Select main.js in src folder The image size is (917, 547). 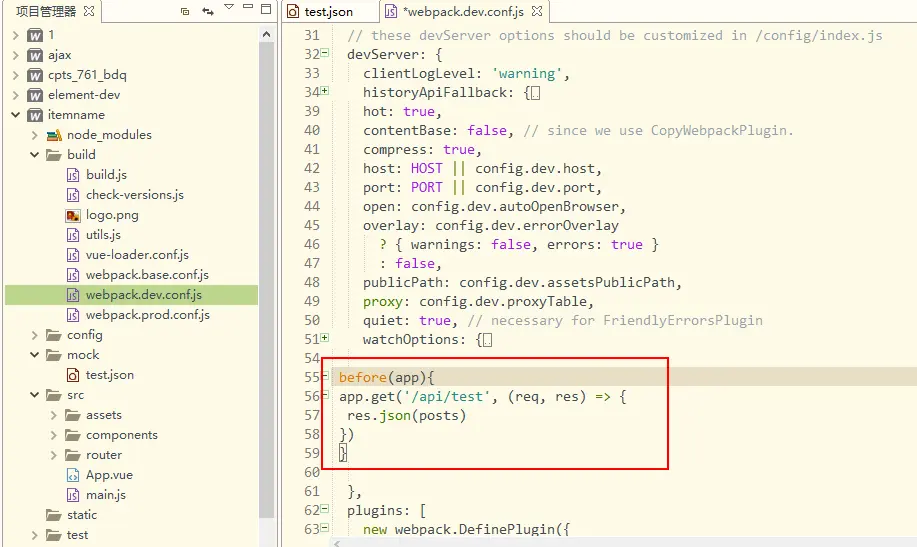coord(105,495)
